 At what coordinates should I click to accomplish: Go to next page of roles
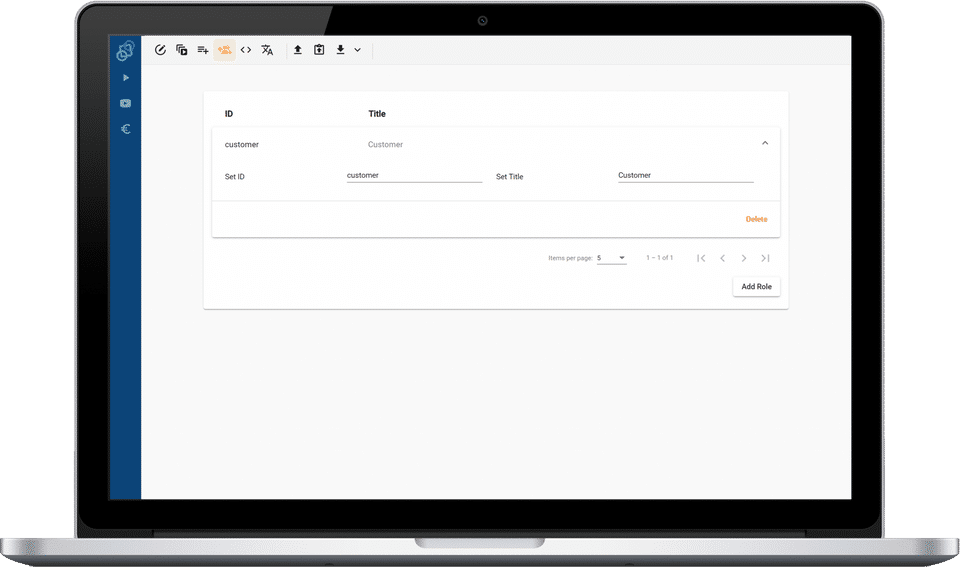[x=744, y=258]
